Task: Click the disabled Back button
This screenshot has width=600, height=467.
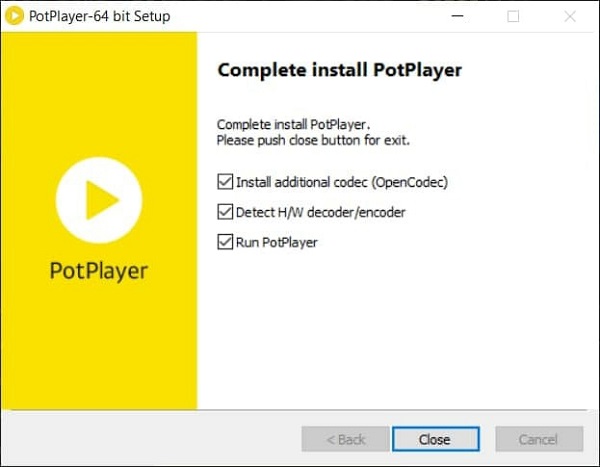Action: [x=346, y=439]
